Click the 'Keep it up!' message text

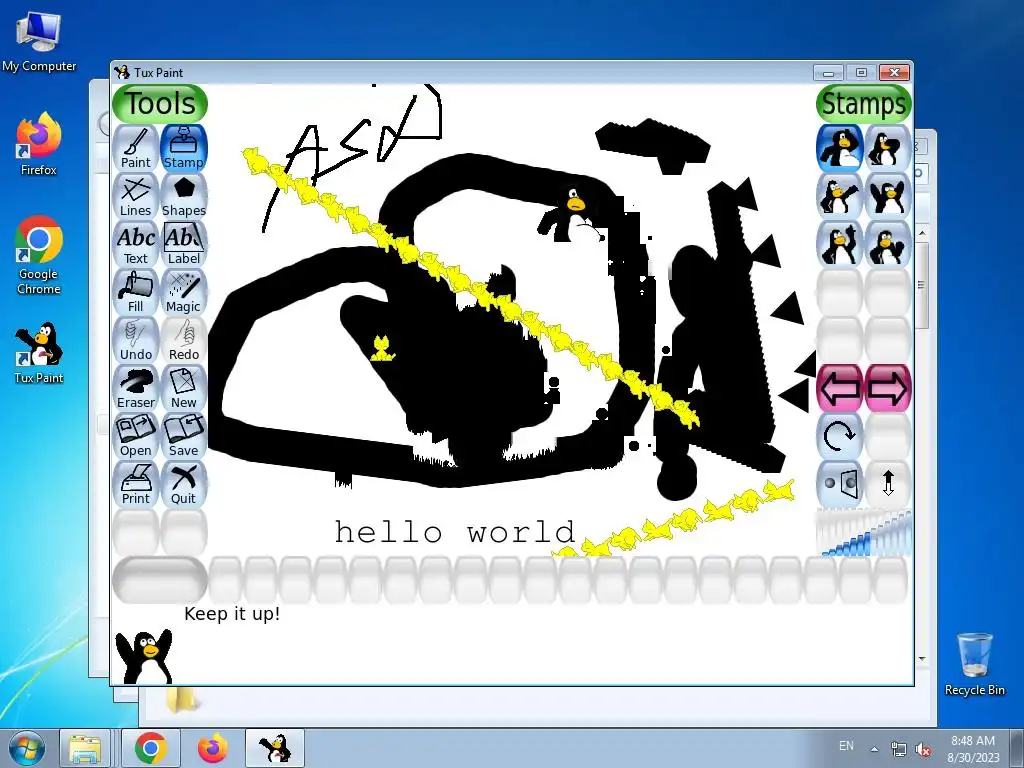tap(232, 614)
